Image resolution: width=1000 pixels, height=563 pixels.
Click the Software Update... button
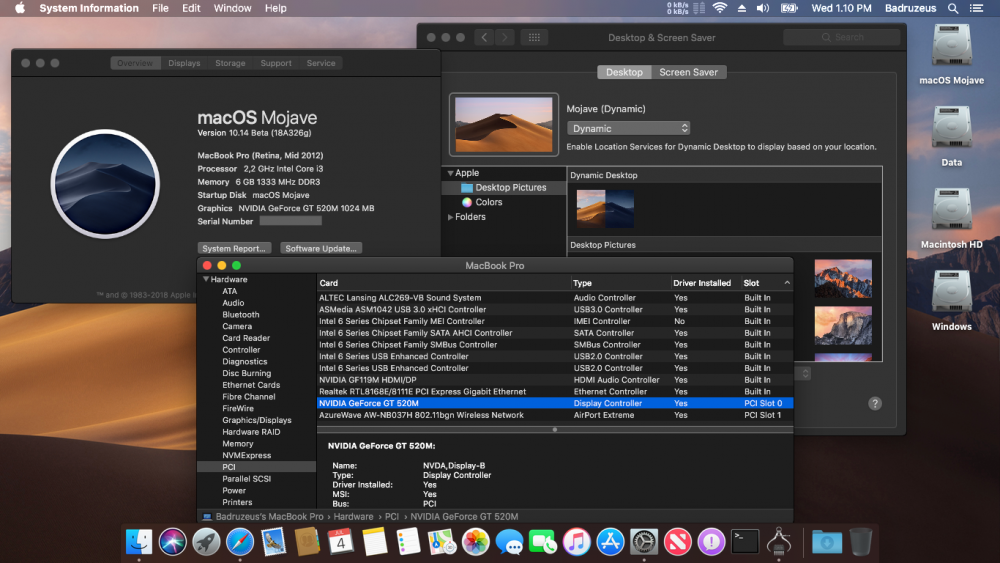(x=321, y=248)
